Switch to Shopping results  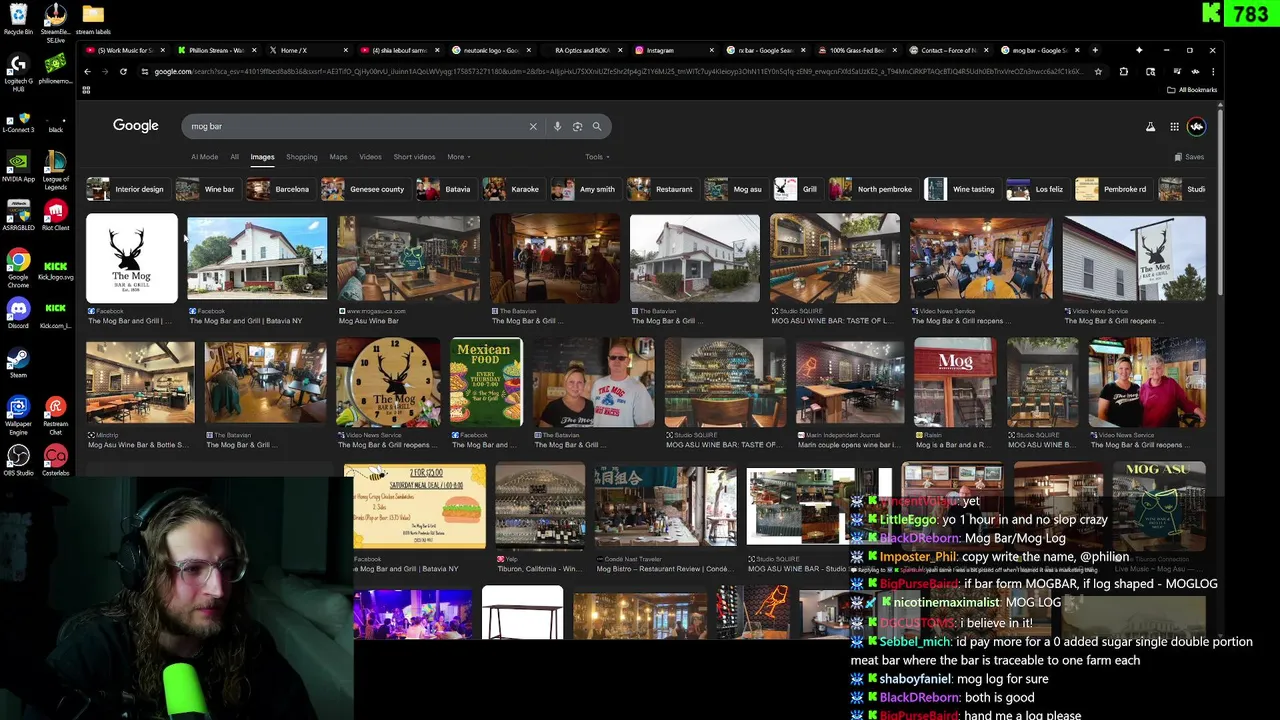pos(301,157)
